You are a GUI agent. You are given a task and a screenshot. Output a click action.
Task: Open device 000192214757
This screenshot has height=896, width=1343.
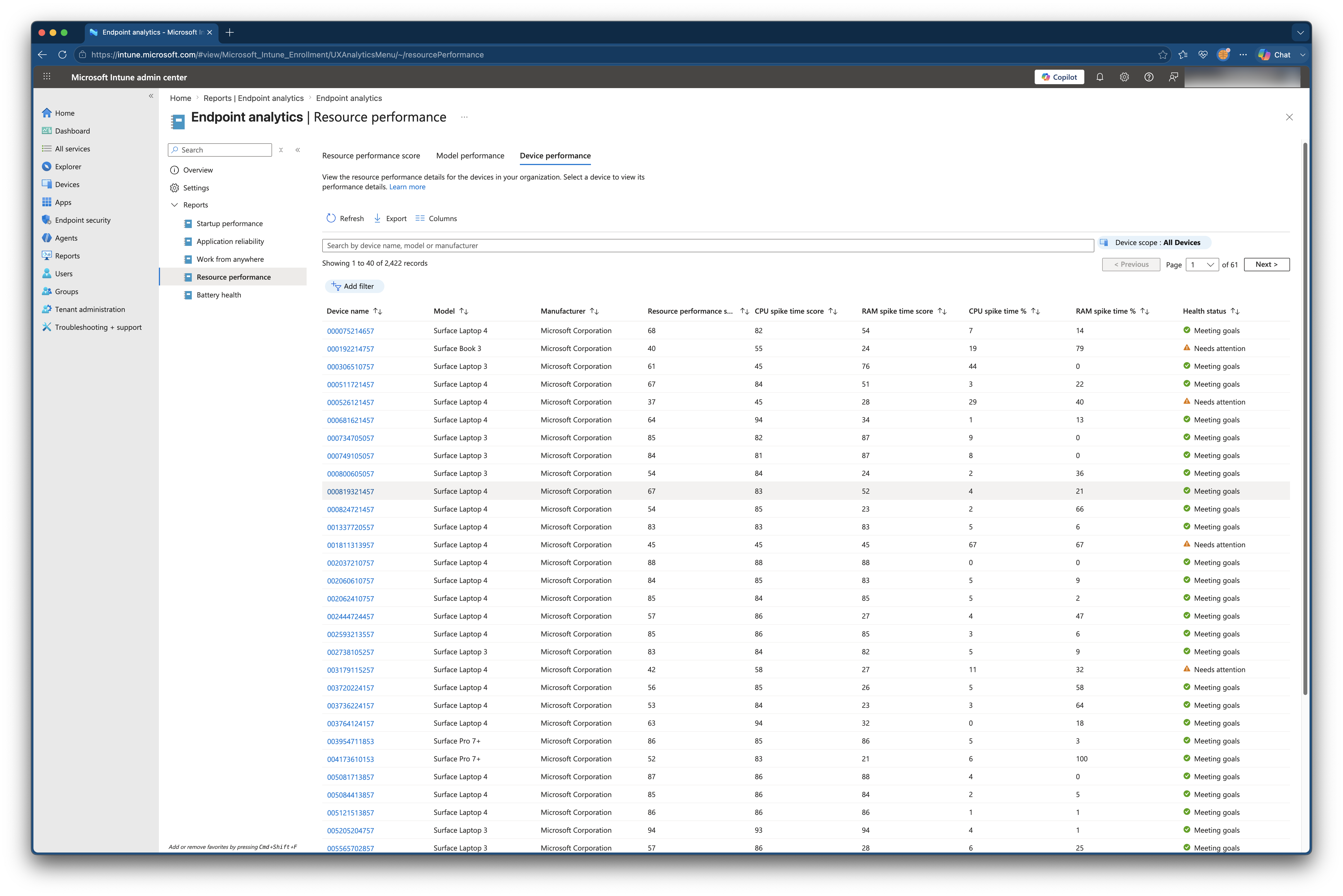click(350, 348)
